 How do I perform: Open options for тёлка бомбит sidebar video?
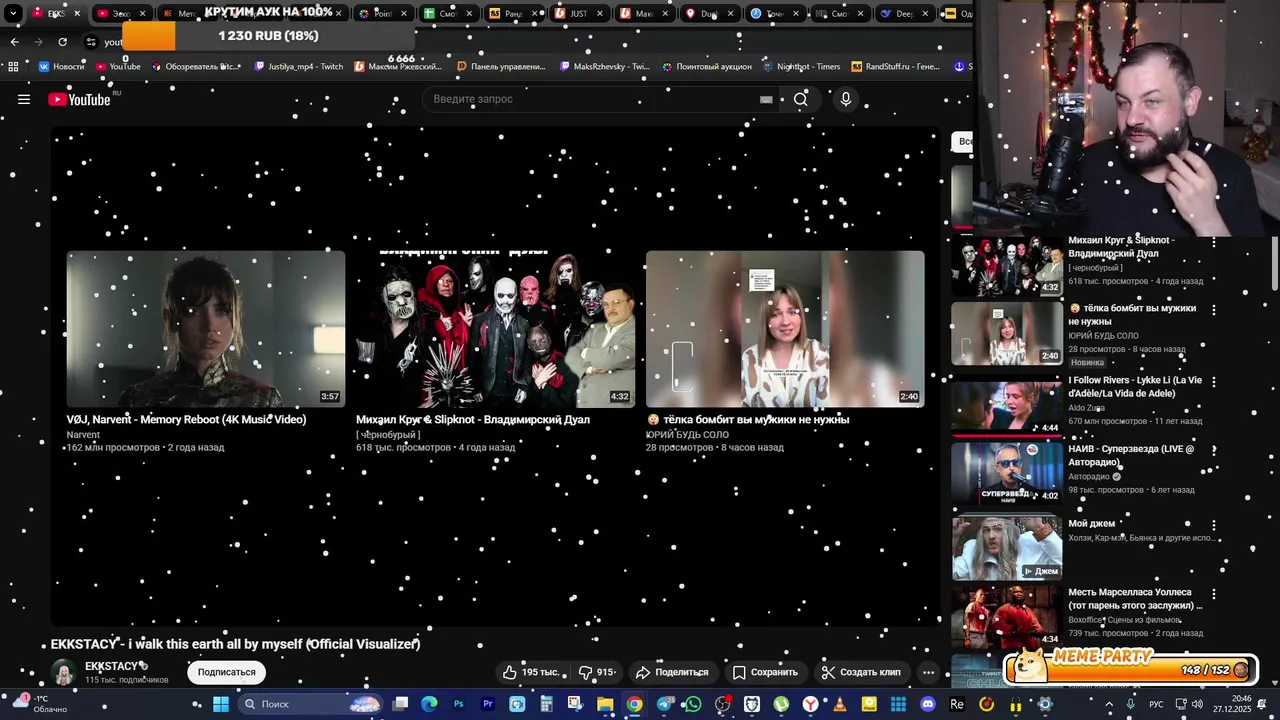pyautogui.click(x=1214, y=311)
